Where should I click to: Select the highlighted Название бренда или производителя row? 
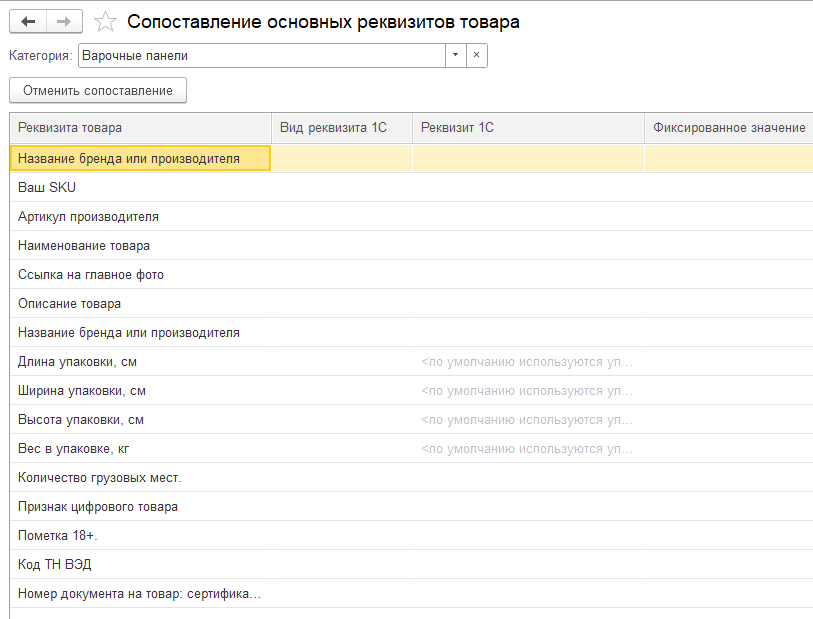412,158
